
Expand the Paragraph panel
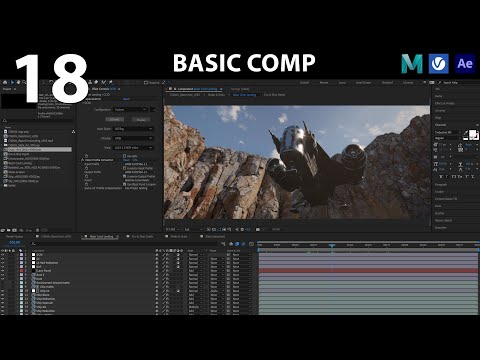click(441, 184)
